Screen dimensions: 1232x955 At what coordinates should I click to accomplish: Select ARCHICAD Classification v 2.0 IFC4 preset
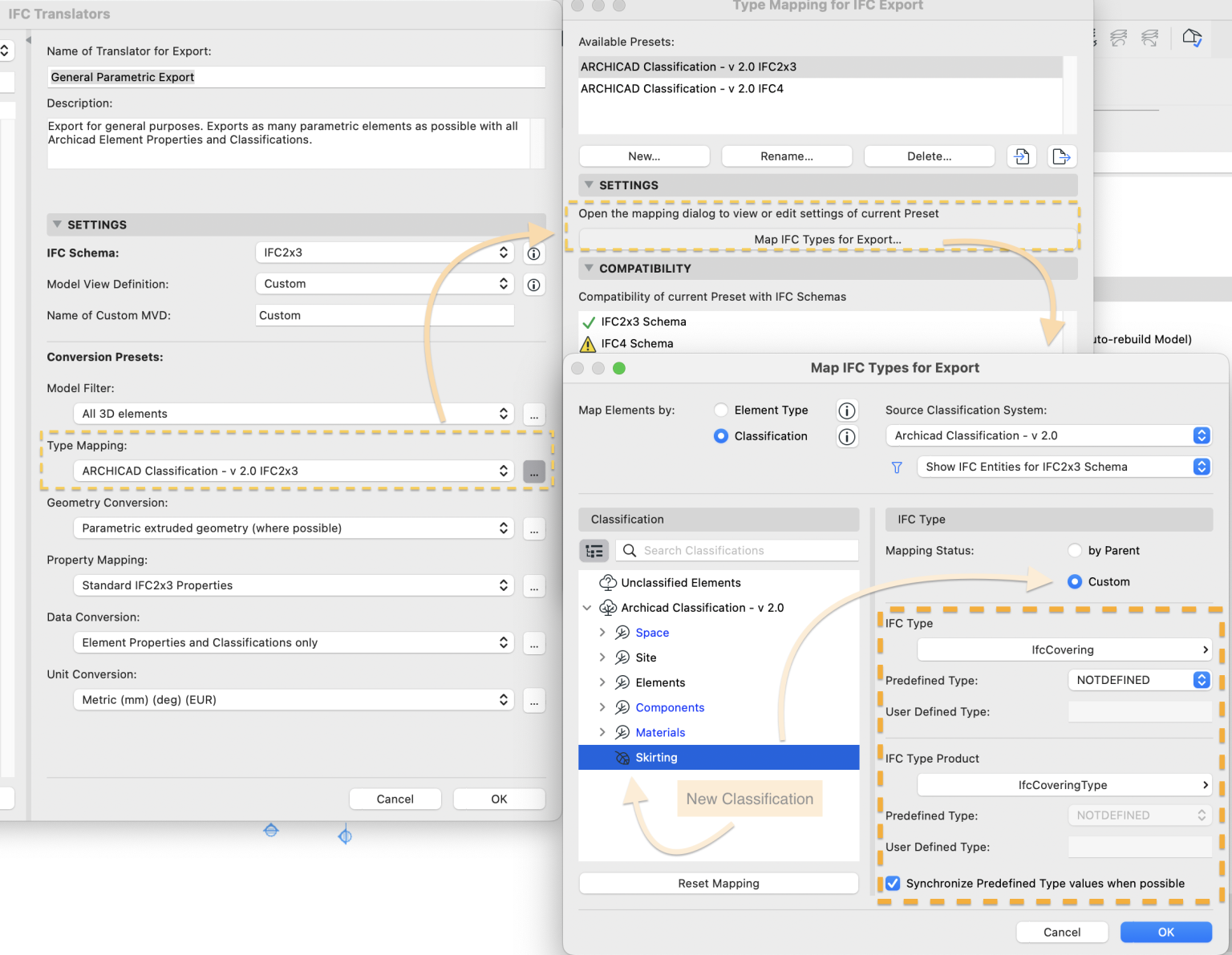click(x=682, y=89)
